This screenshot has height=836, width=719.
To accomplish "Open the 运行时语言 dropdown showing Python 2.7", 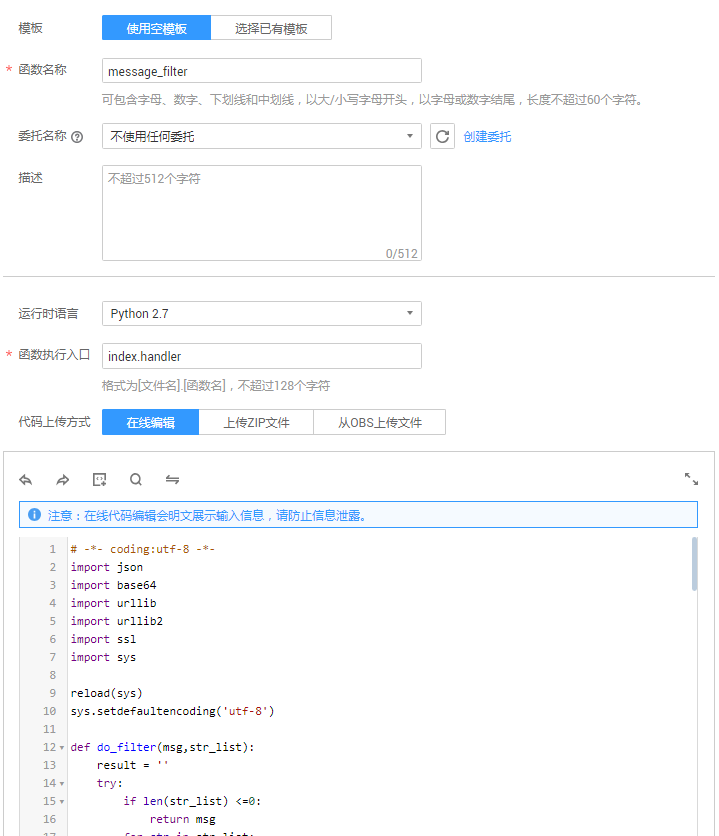I will [x=262, y=314].
